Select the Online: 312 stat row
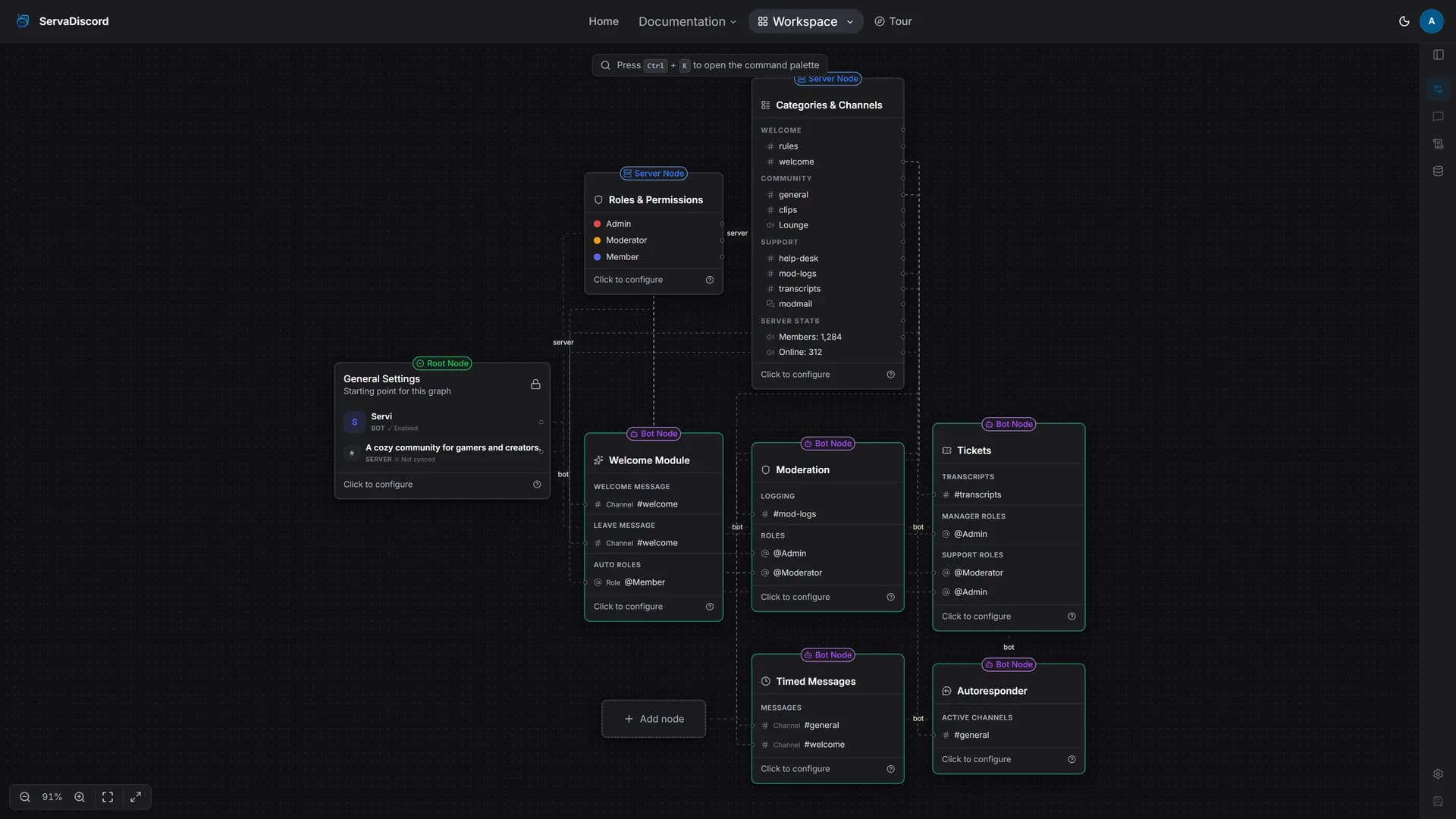Screen dimensions: 1456x819 (827, 352)
